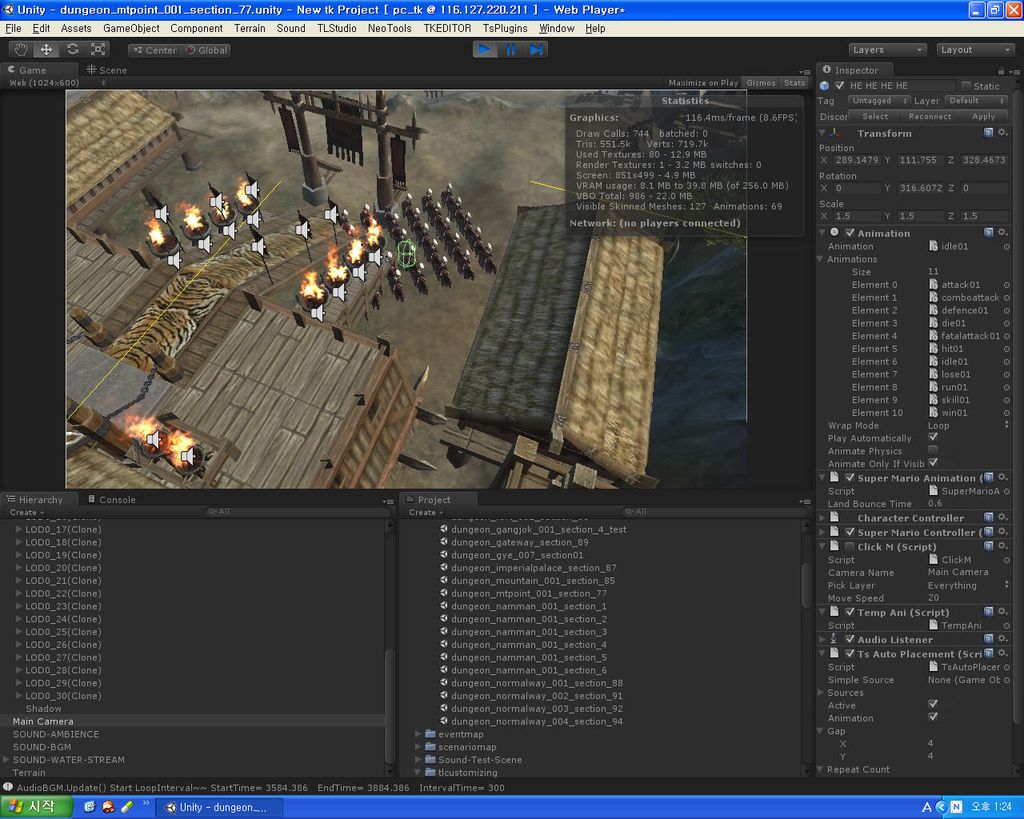Toggle Animate Only If Visible checkbox
The width and height of the screenshot is (1024, 819).
tap(933, 462)
